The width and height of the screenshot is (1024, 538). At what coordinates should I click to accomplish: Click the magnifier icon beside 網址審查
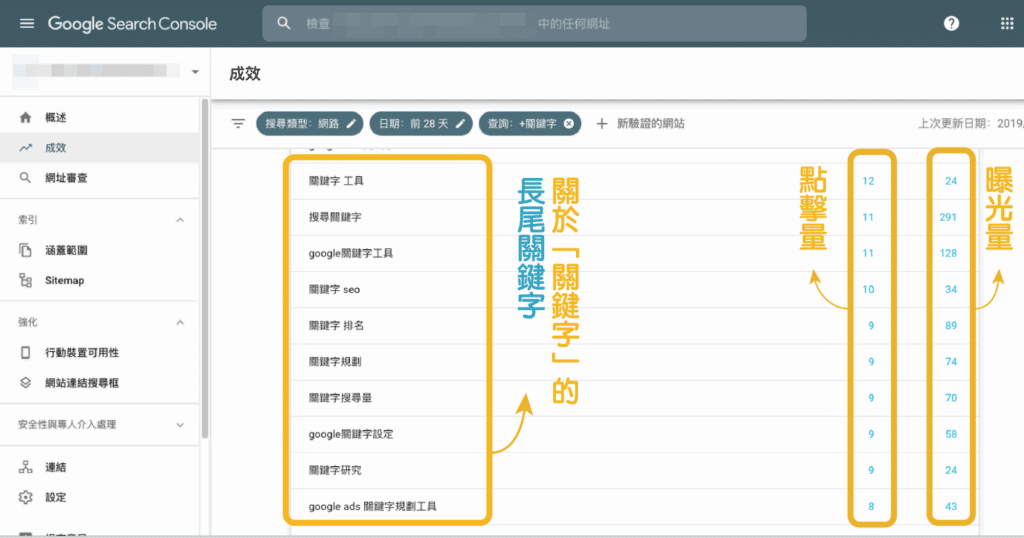25,178
